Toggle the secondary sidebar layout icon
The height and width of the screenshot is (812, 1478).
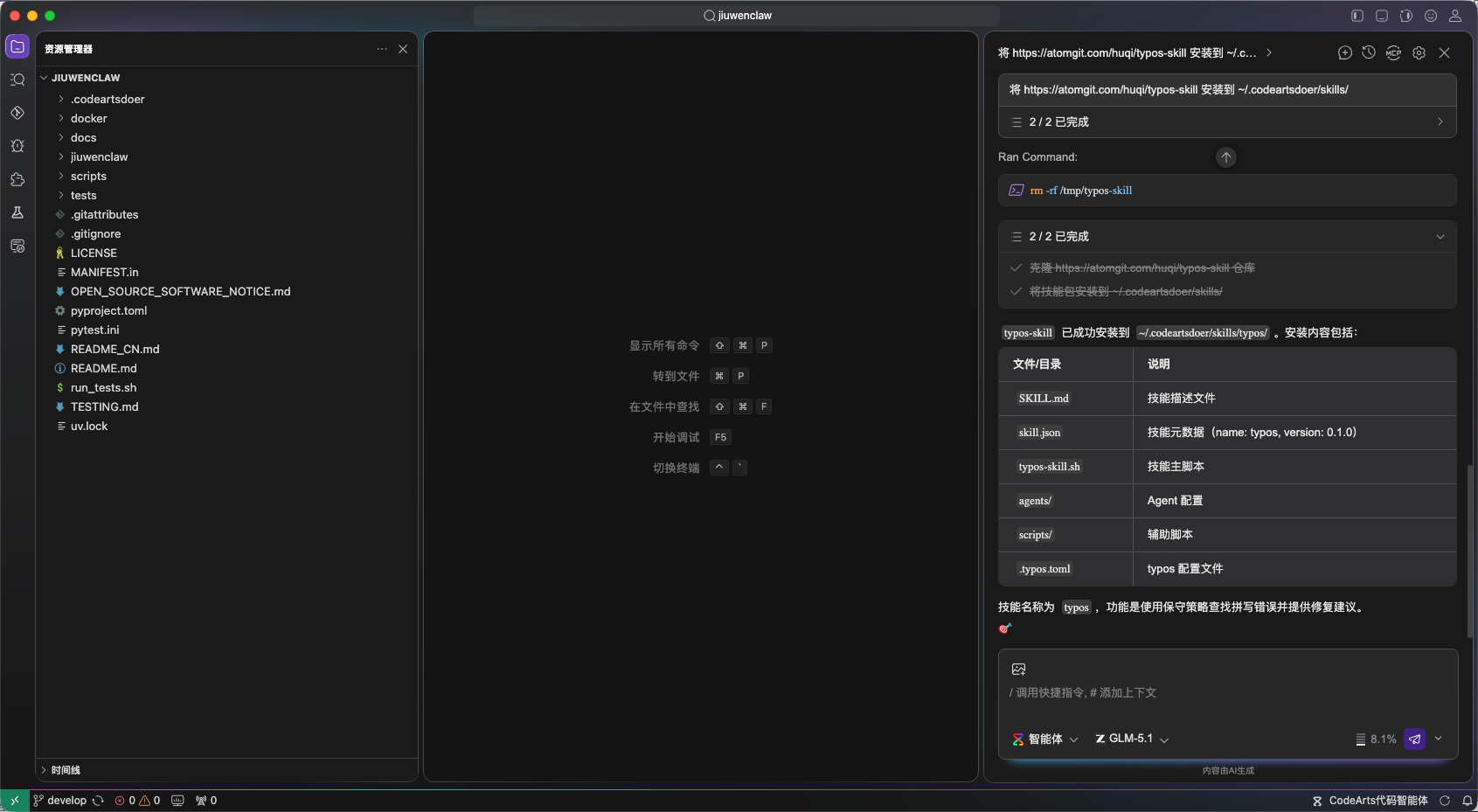(1406, 16)
